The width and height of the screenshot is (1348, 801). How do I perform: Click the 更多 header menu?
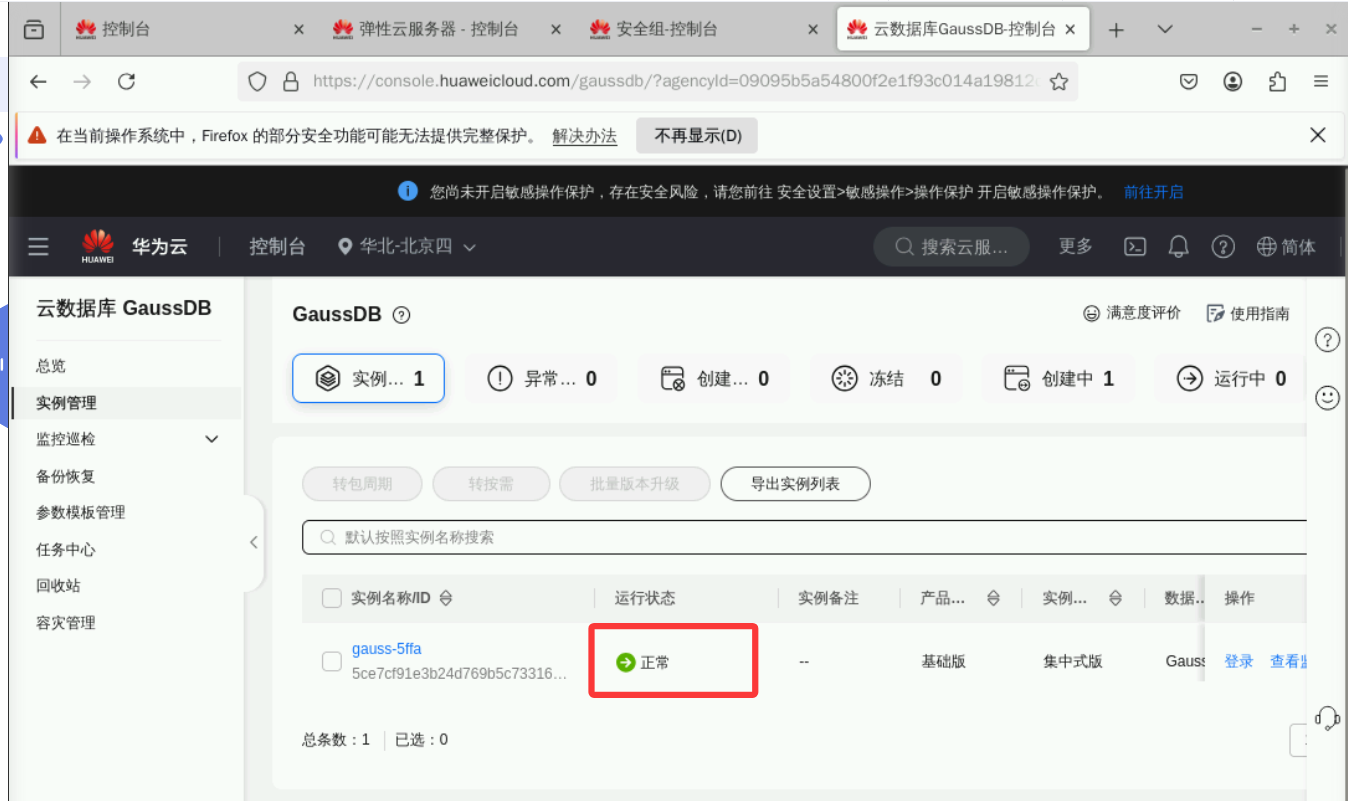pos(1076,246)
